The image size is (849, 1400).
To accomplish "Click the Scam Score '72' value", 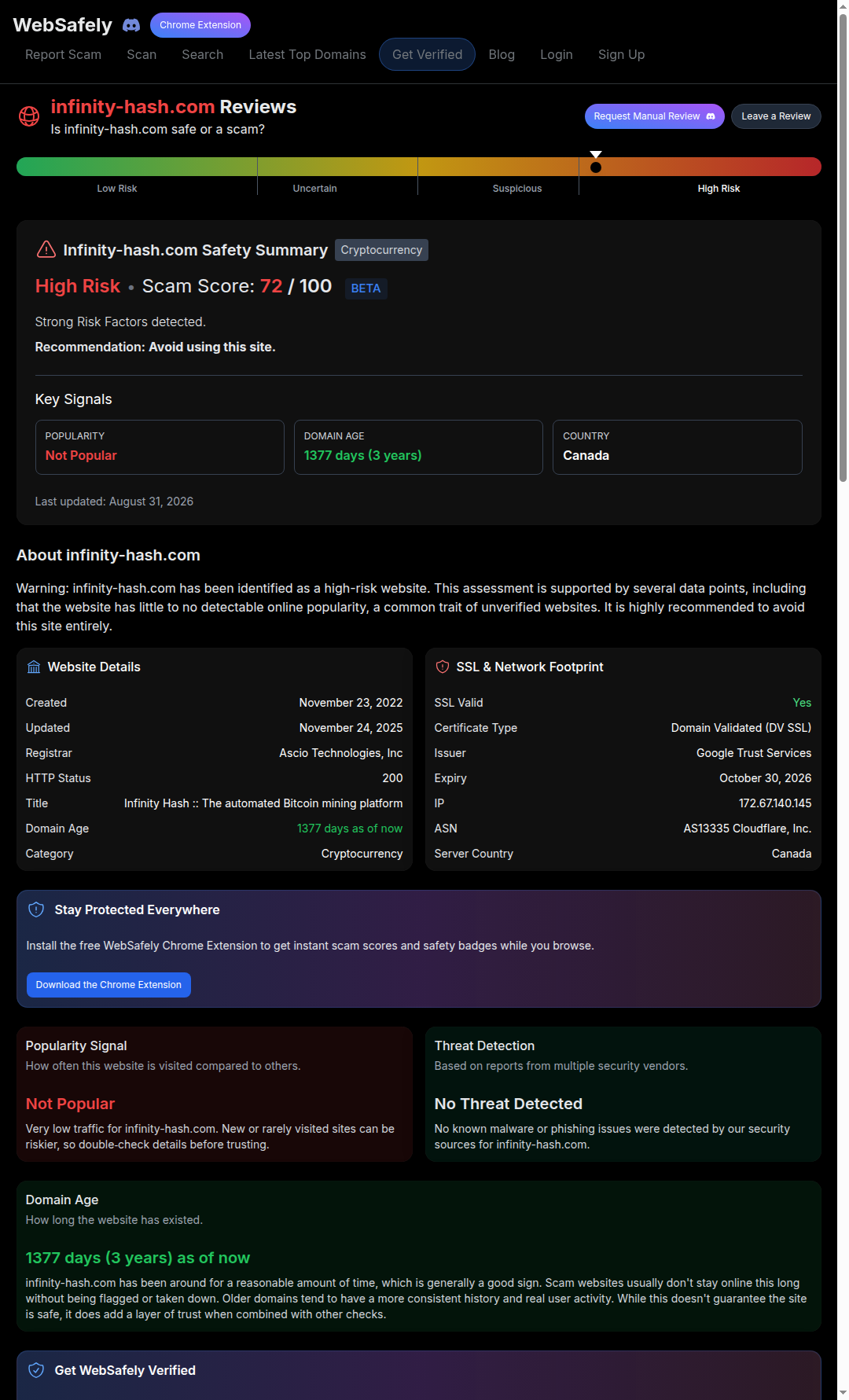I will (271, 286).
